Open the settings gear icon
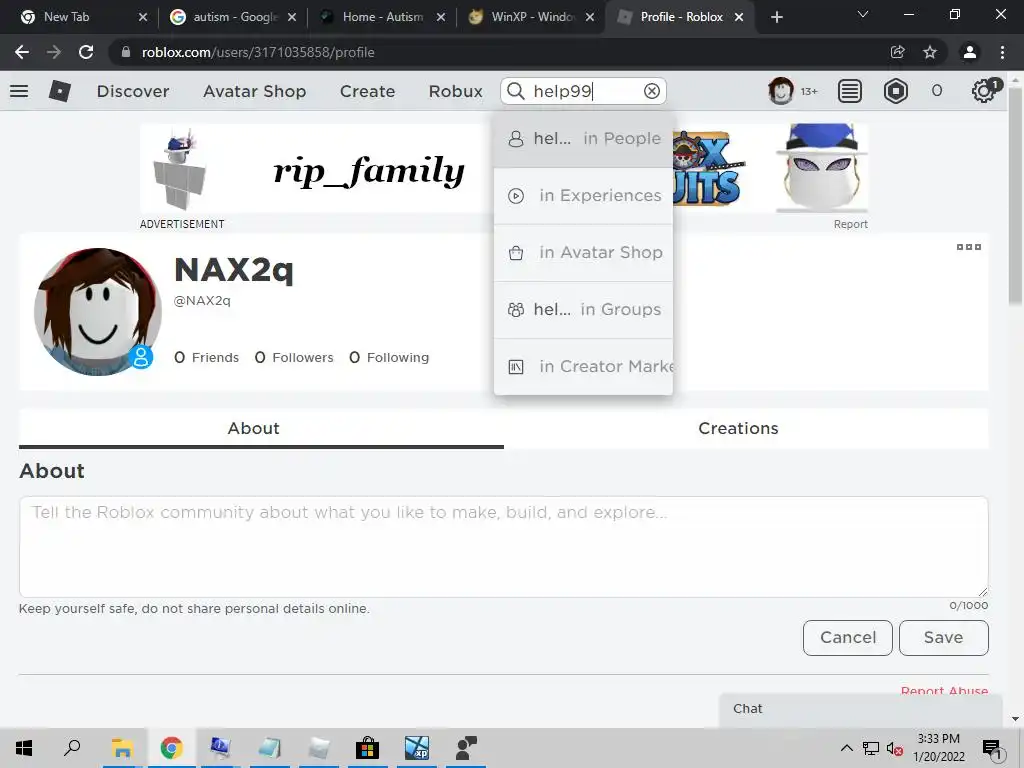 click(x=983, y=91)
